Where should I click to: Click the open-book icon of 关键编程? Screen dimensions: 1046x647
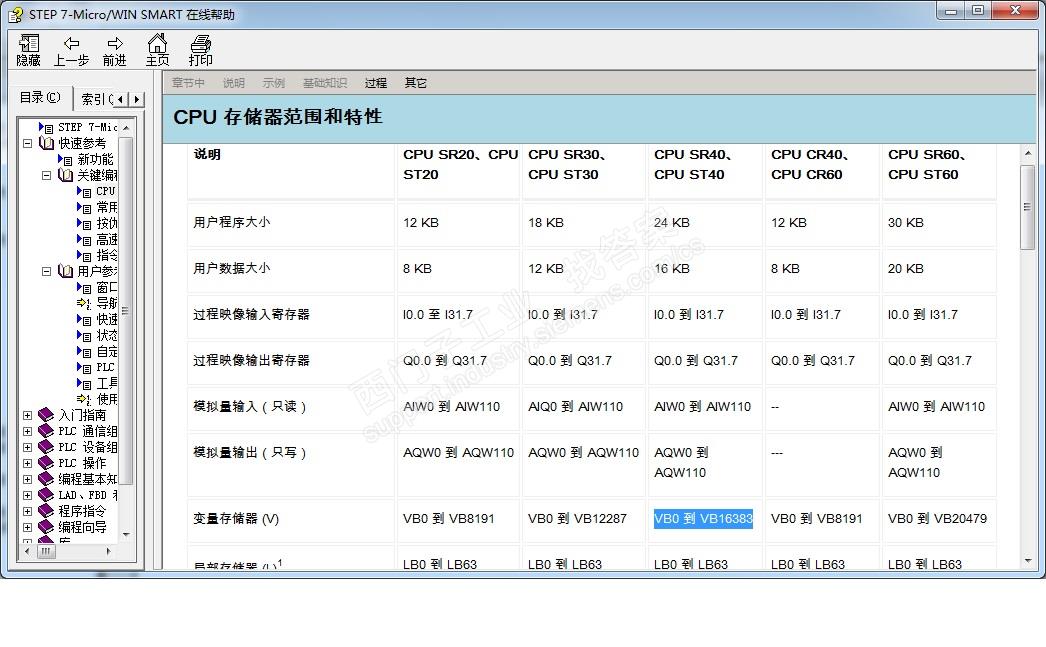click(x=65, y=175)
